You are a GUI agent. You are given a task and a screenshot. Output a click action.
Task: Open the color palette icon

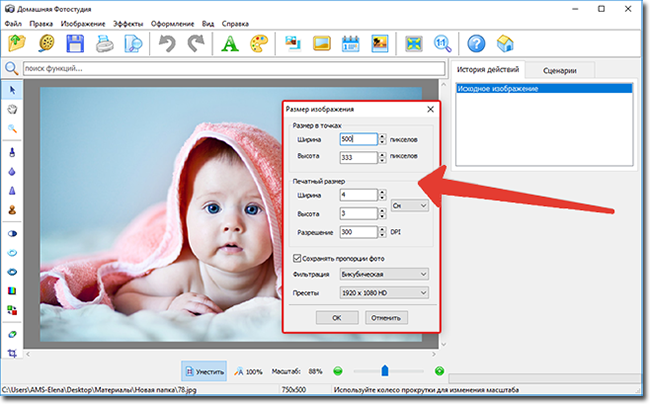click(x=259, y=44)
